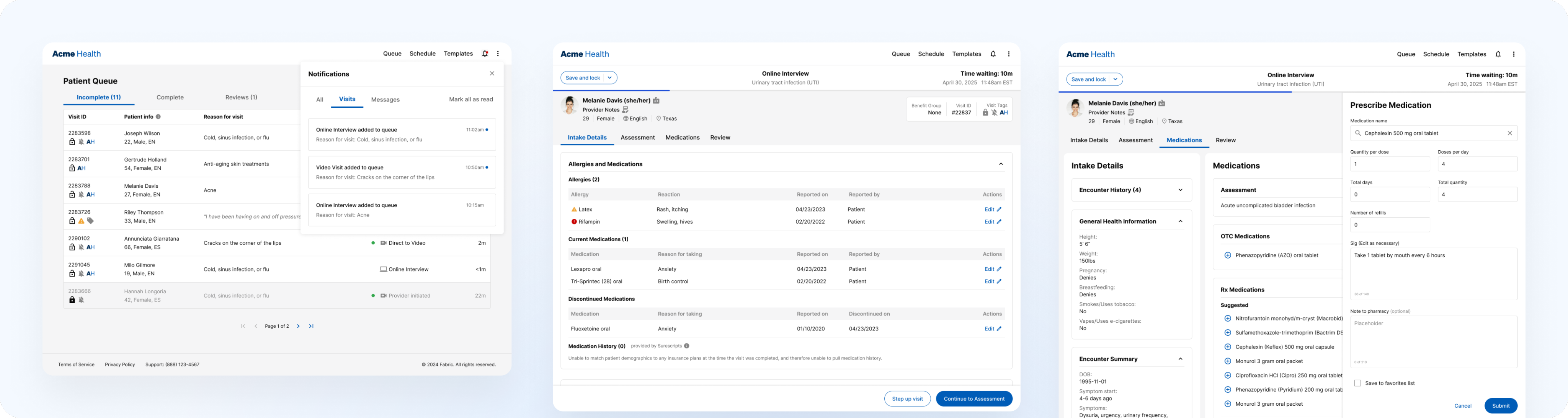
Task: Click the Surescripts info icon
Action: [x=687, y=346]
